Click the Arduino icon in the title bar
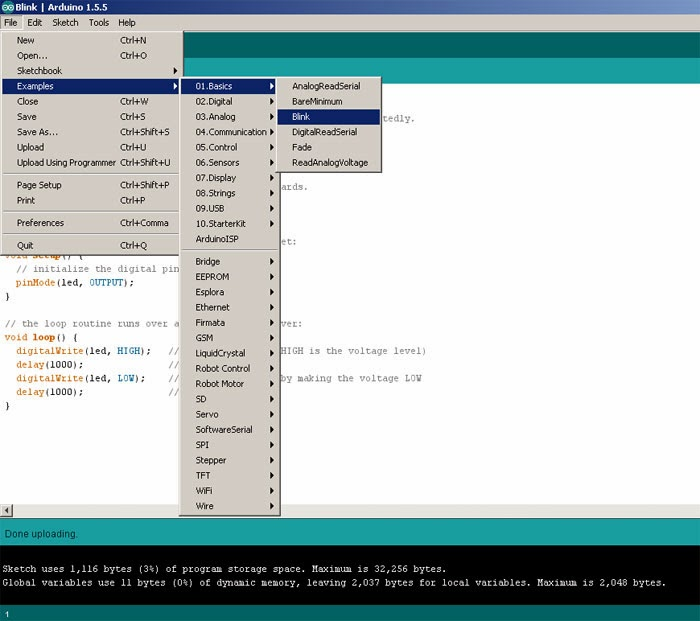700x621 pixels. pyautogui.click(x=8, y=6)
